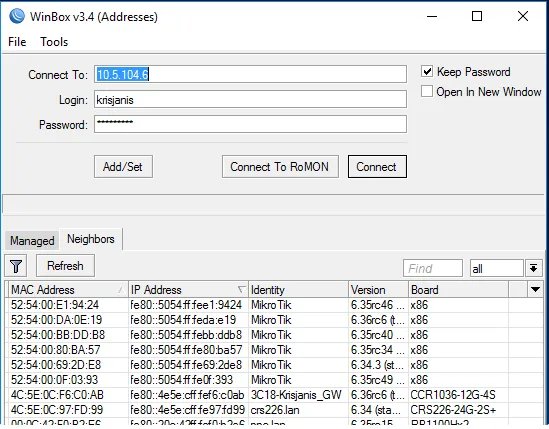The image size is (549, 429).
Task: Click version cell 6.35rc46
Action: coord(378,305)
